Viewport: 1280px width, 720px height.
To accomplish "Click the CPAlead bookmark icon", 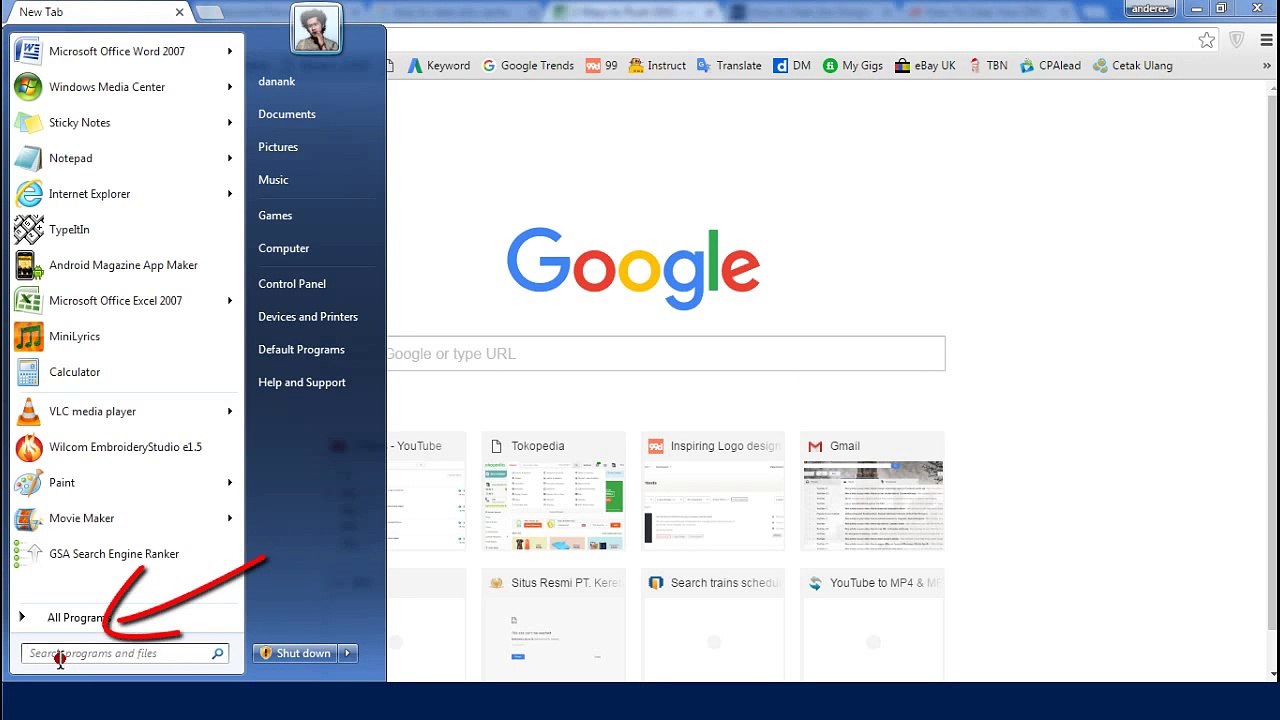I will tap(1027, 66).
